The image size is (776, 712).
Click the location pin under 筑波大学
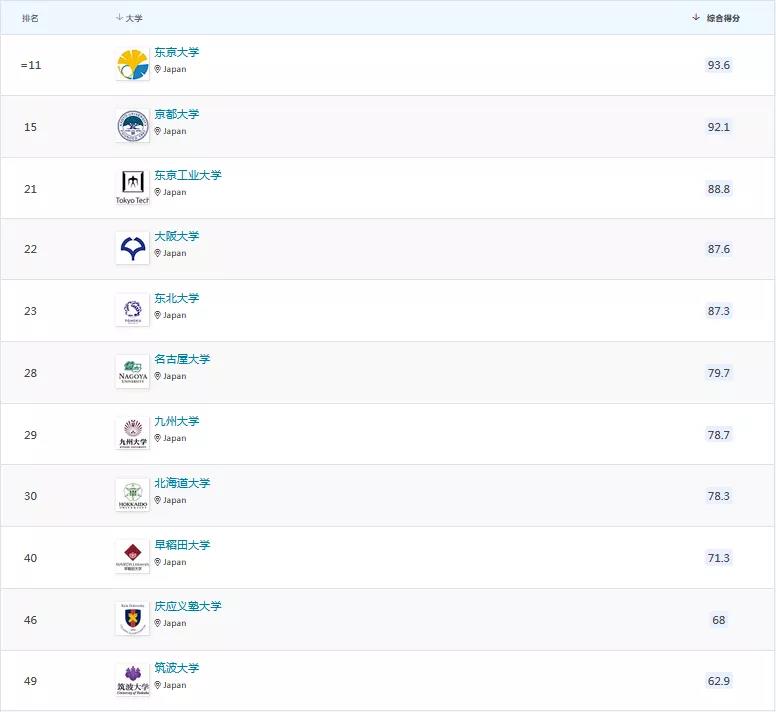pyautogui.click(x=158, y=685)
